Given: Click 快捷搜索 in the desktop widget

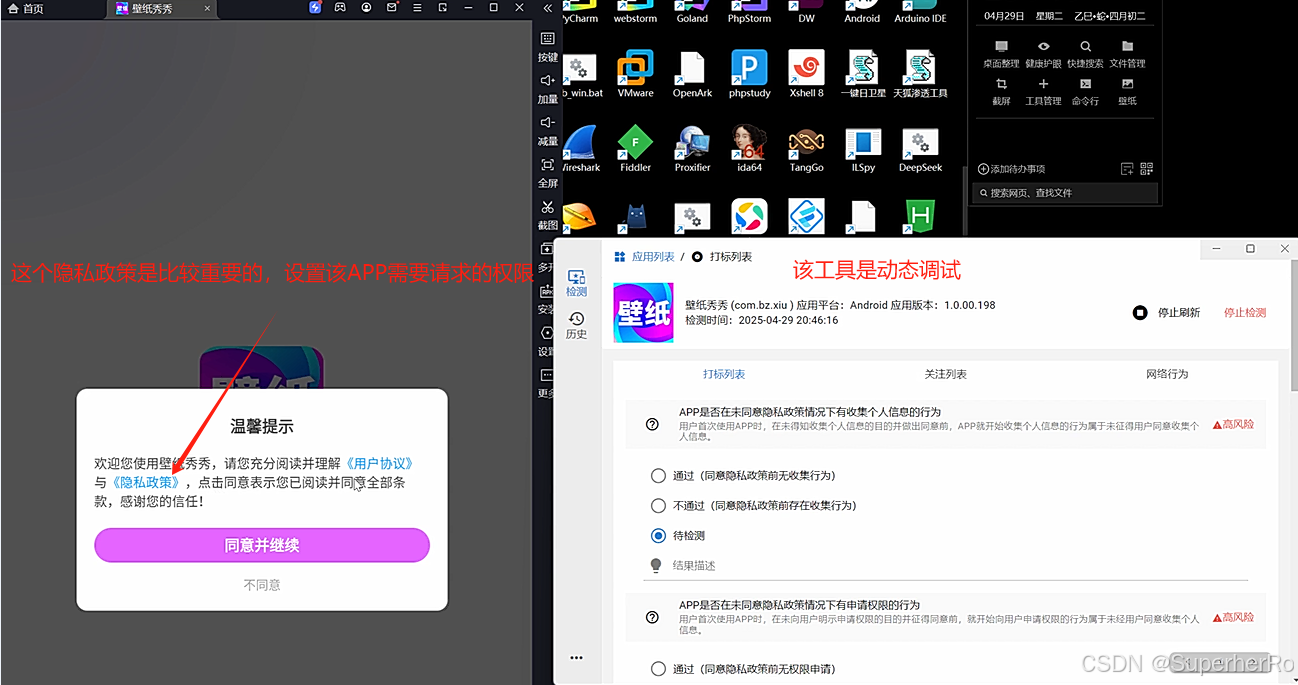Looking at the screenshot, I should [x=1085, y=54].
